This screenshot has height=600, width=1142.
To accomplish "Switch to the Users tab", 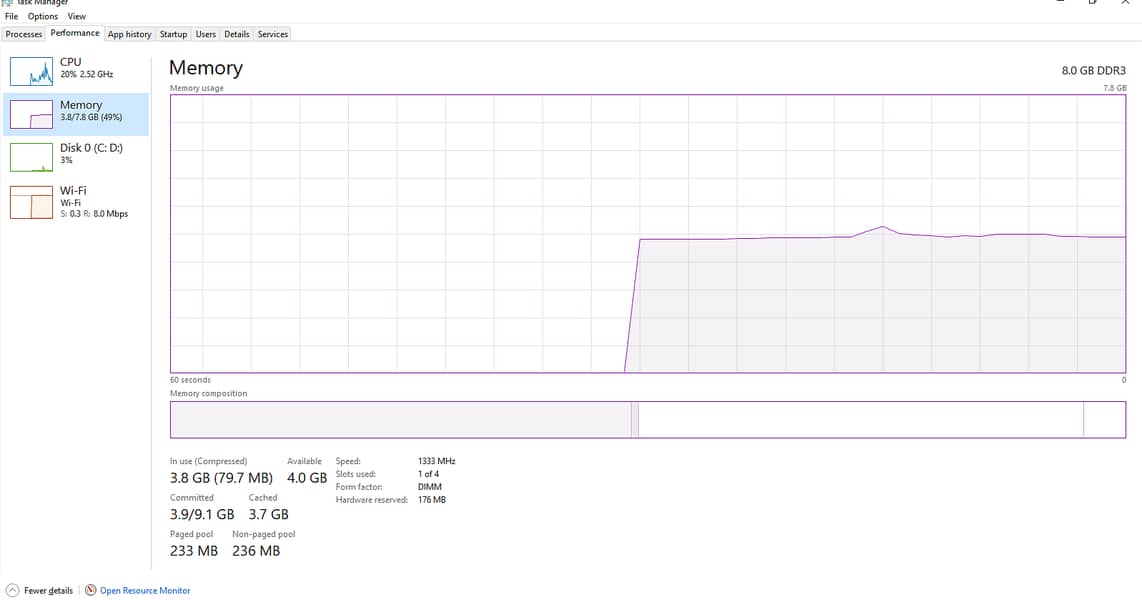I will (x=206, y=34).
